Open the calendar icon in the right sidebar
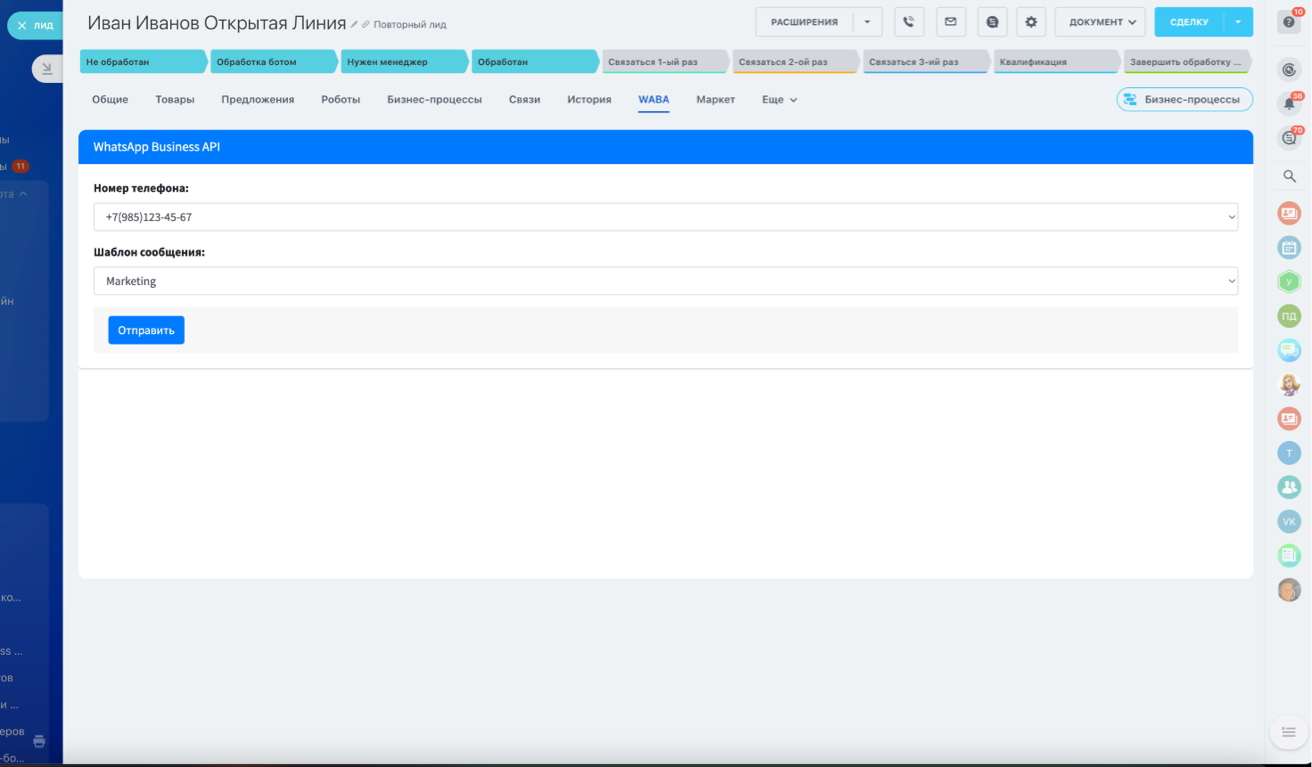Viewport: 1312px width, 767px height. pyautogui.click(x=1289, y=247)
